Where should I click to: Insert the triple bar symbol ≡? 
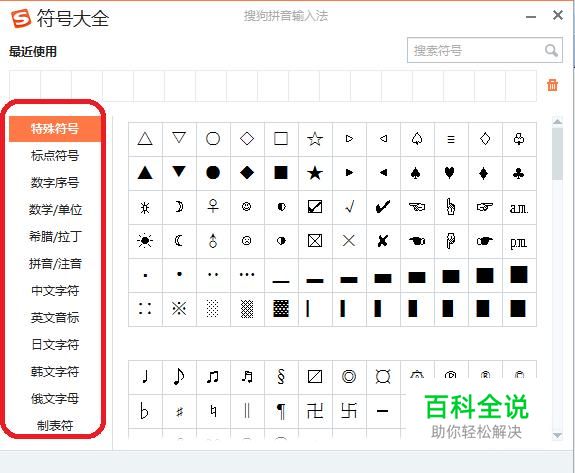tap(451, 139)
